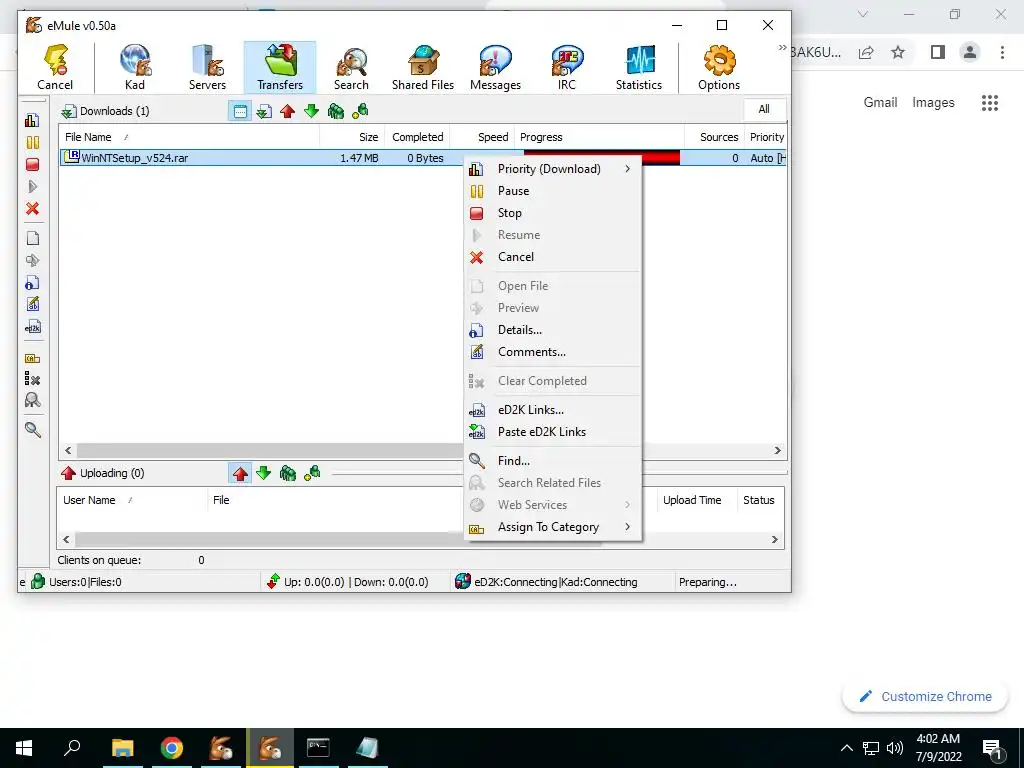The image size is (1024, 768).
Task: Open the Statistics window
Action: [639, 67]
